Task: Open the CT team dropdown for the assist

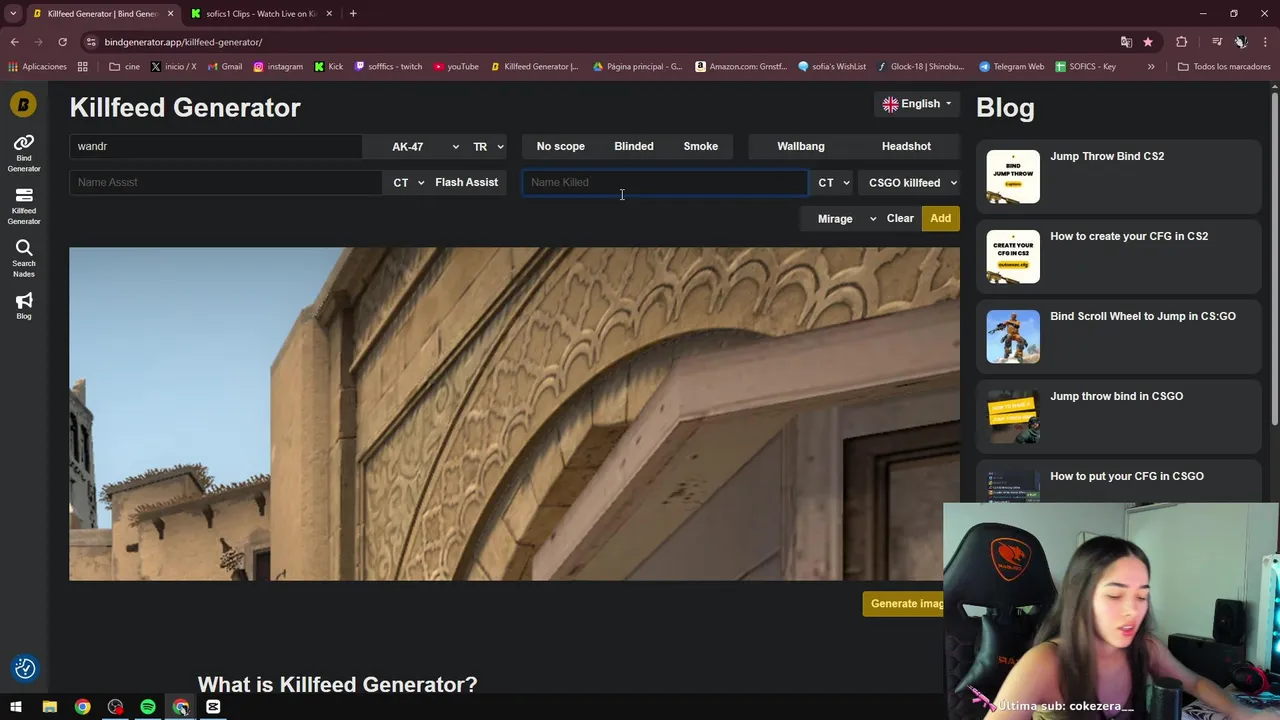Action: pos(408,182)
